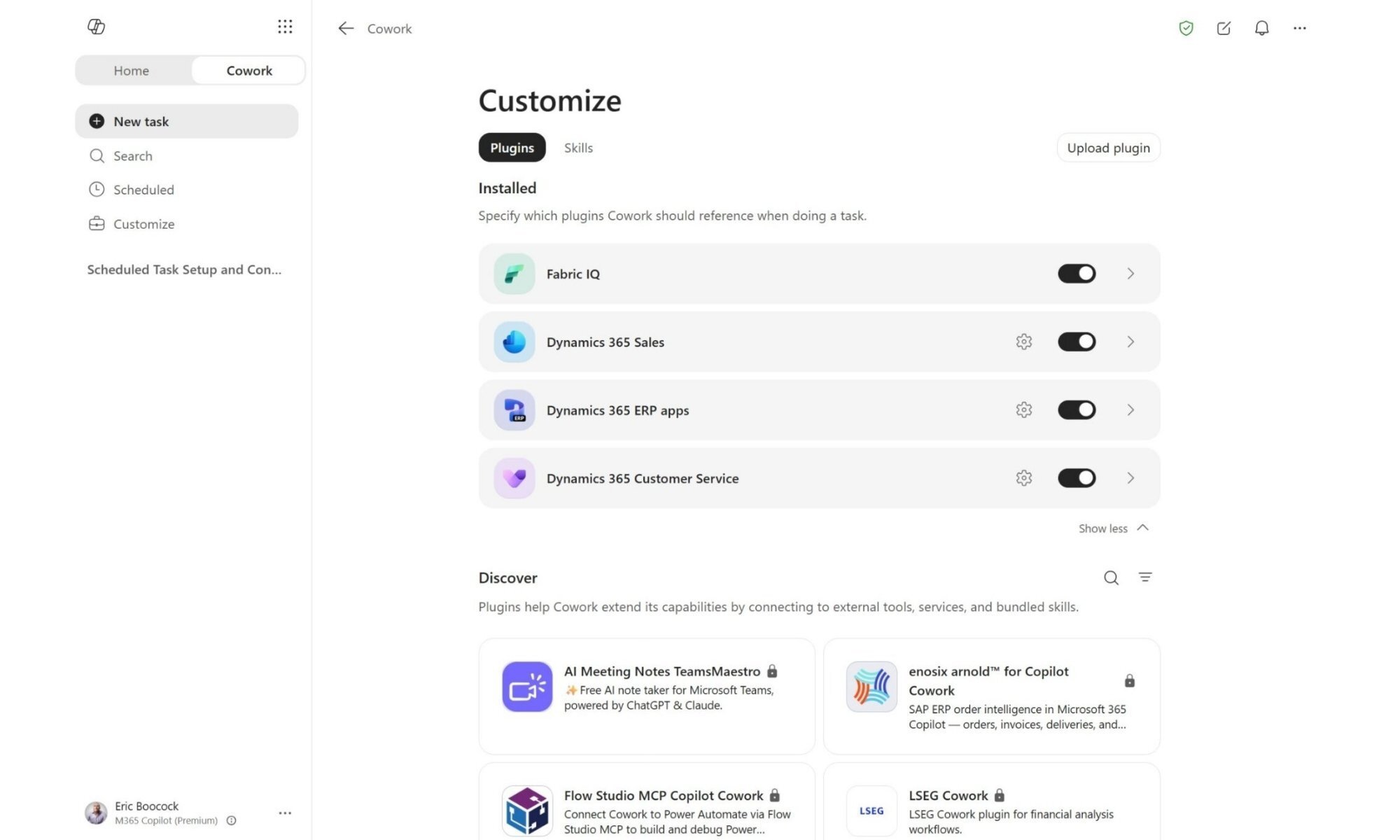Start a New task
This screenshot has height=840, width=1400.
point(187,121)
